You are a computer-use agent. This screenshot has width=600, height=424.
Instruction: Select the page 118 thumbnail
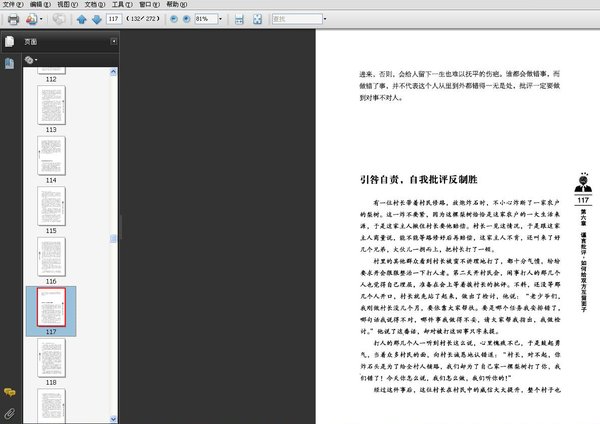tap(51, 358)
